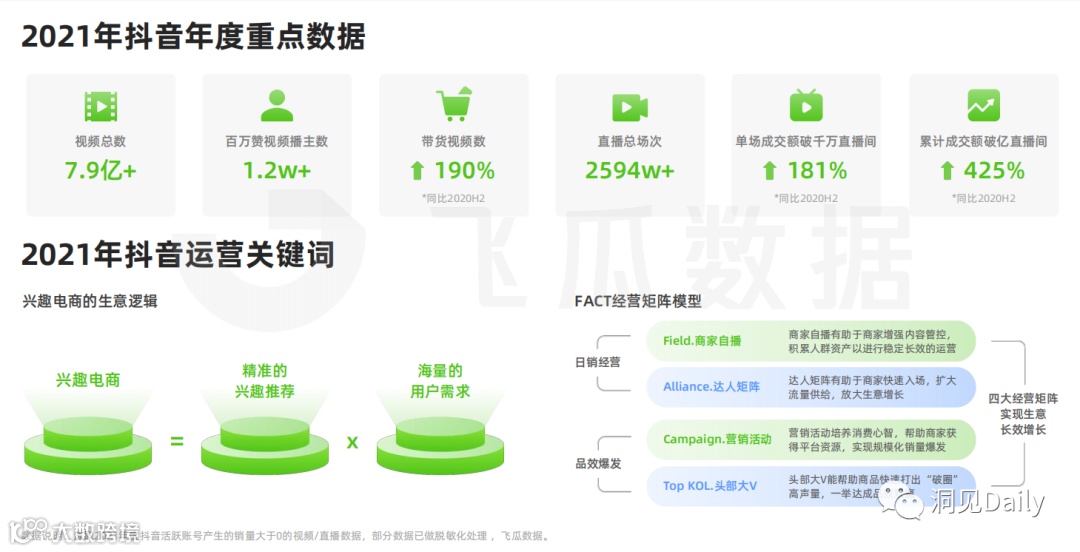Click the shopping cart icon for 带货视频数
This screenshot has height=552, width=1080.
pyautogui.click(x=454, y=104)
